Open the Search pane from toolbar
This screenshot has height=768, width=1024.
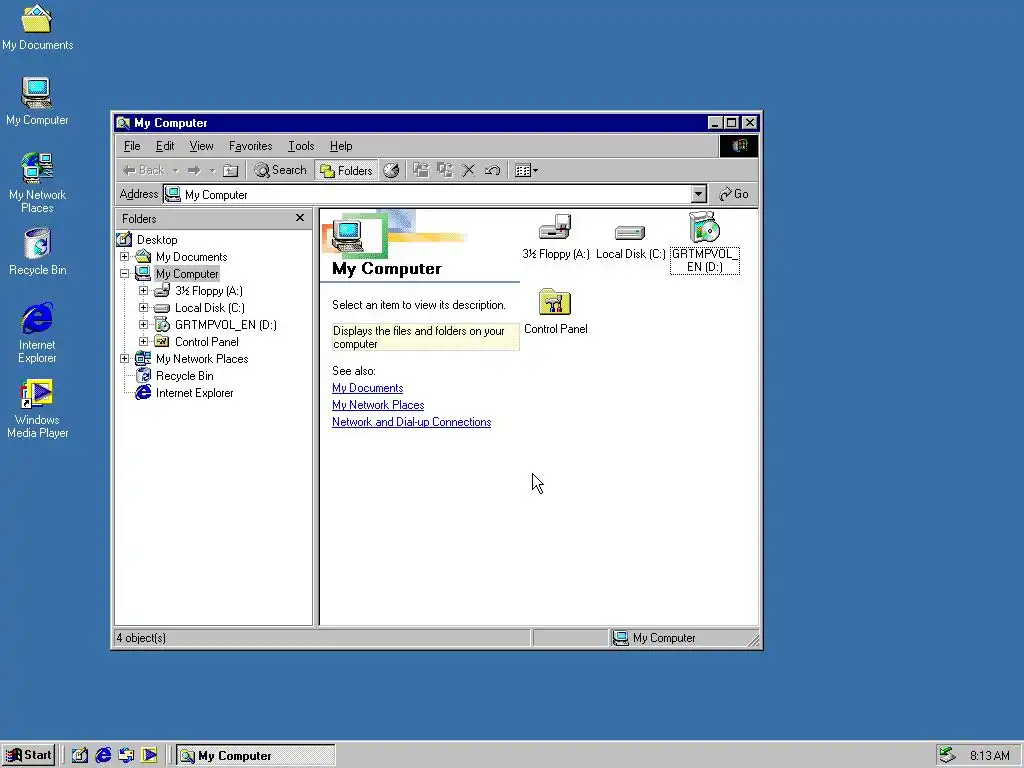click(x=280, y=170)
